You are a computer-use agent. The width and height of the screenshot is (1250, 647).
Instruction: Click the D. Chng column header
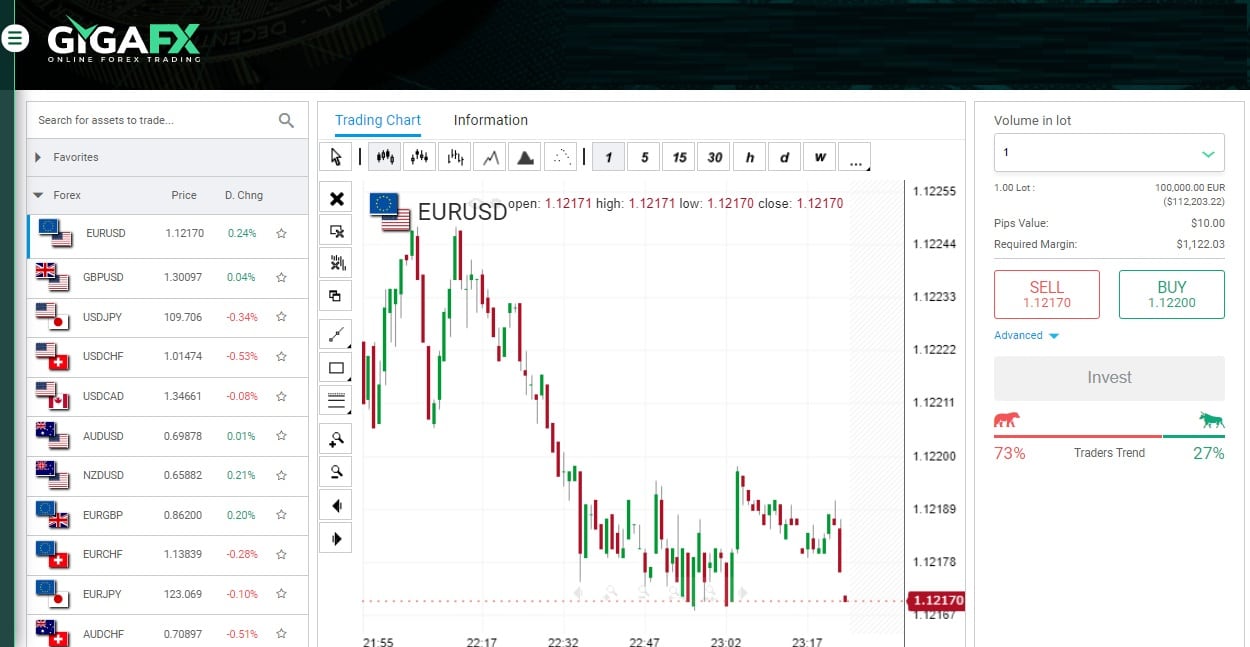[244, 195]
